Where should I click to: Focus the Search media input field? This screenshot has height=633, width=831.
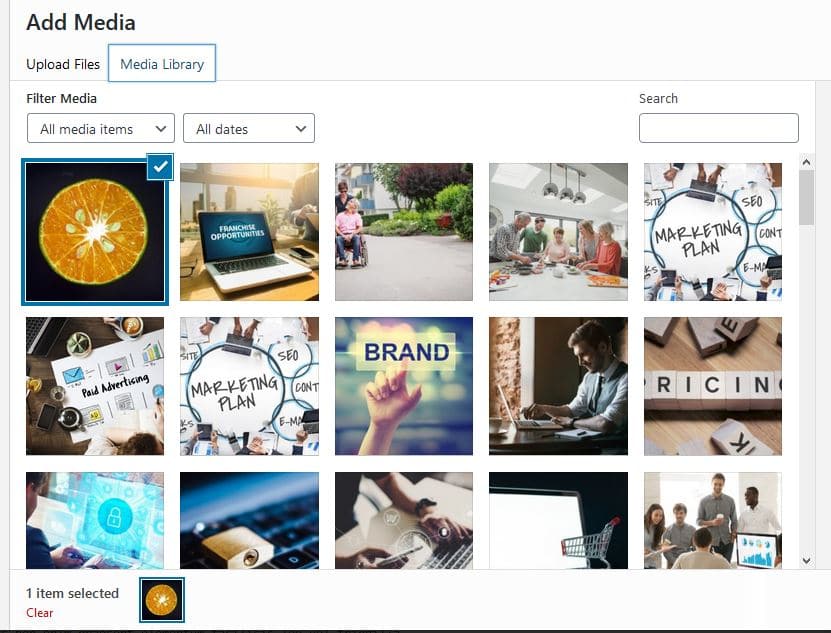[719, 128]
